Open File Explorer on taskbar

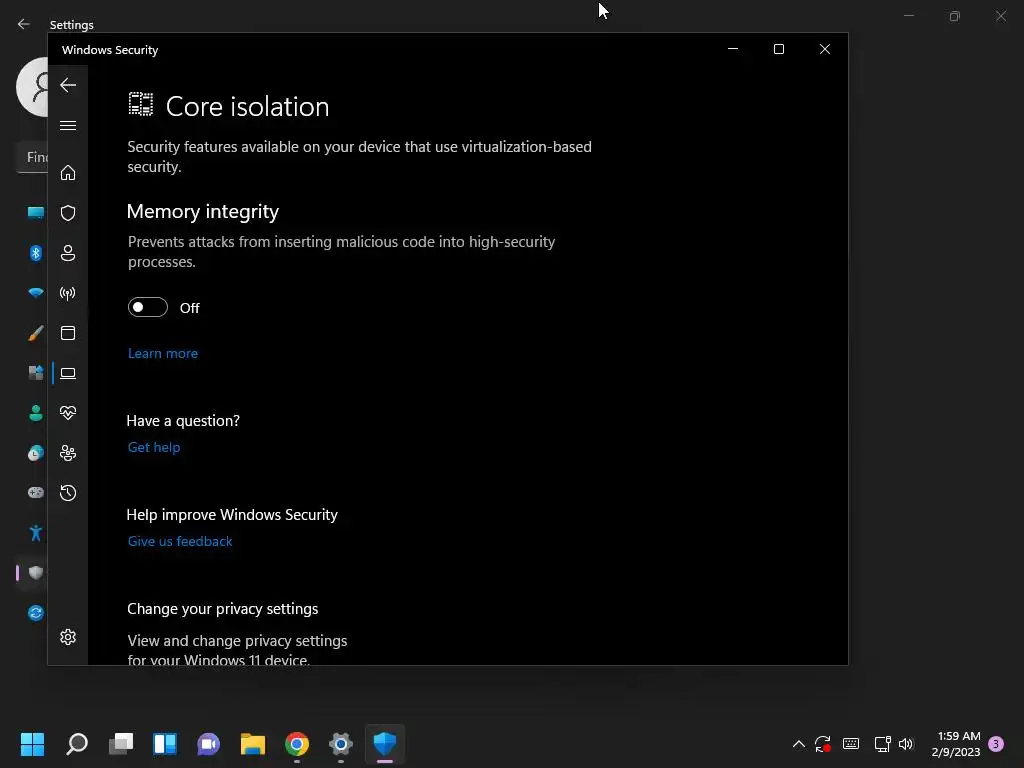[x=253, y=744]
